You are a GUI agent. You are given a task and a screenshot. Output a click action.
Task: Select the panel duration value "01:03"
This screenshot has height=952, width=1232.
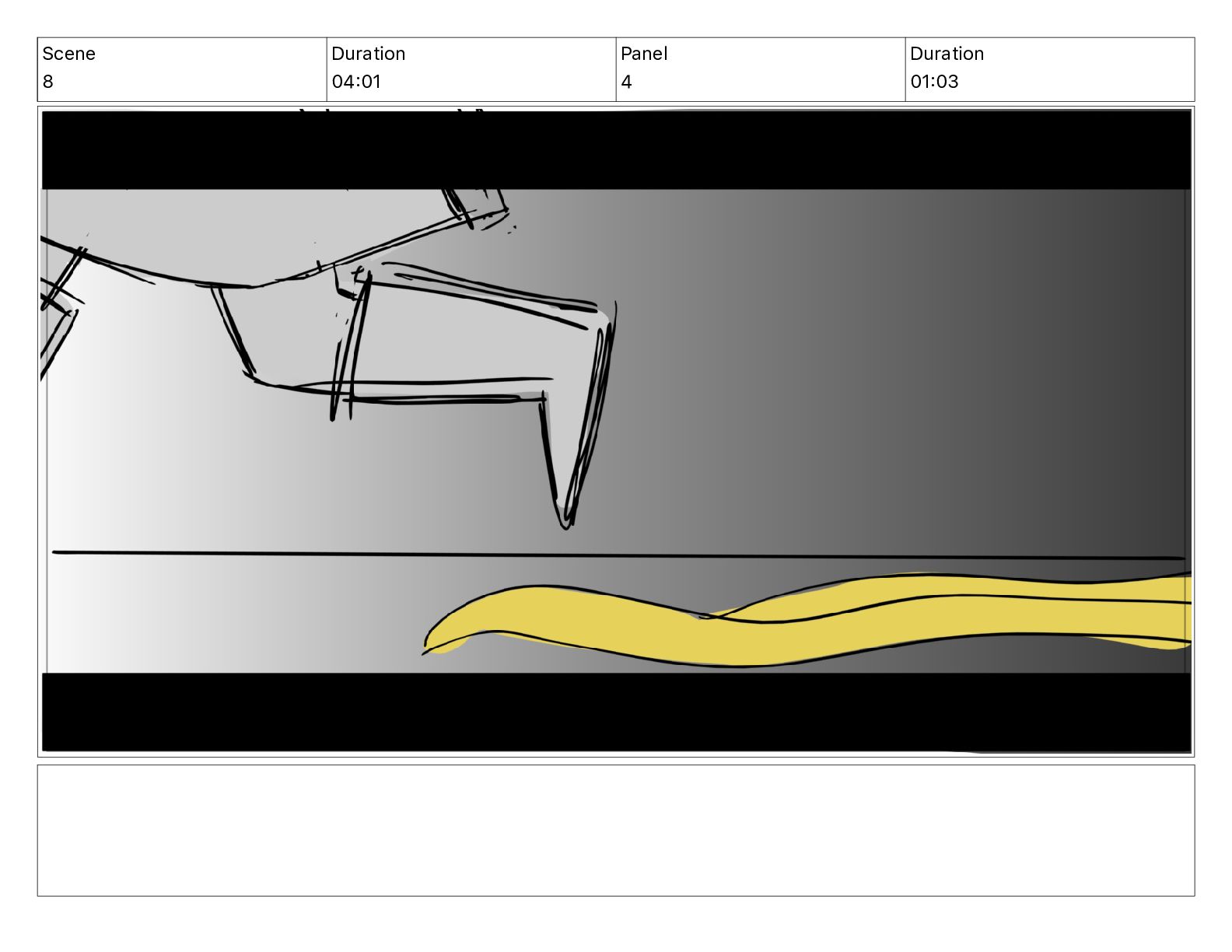(934, 82)
